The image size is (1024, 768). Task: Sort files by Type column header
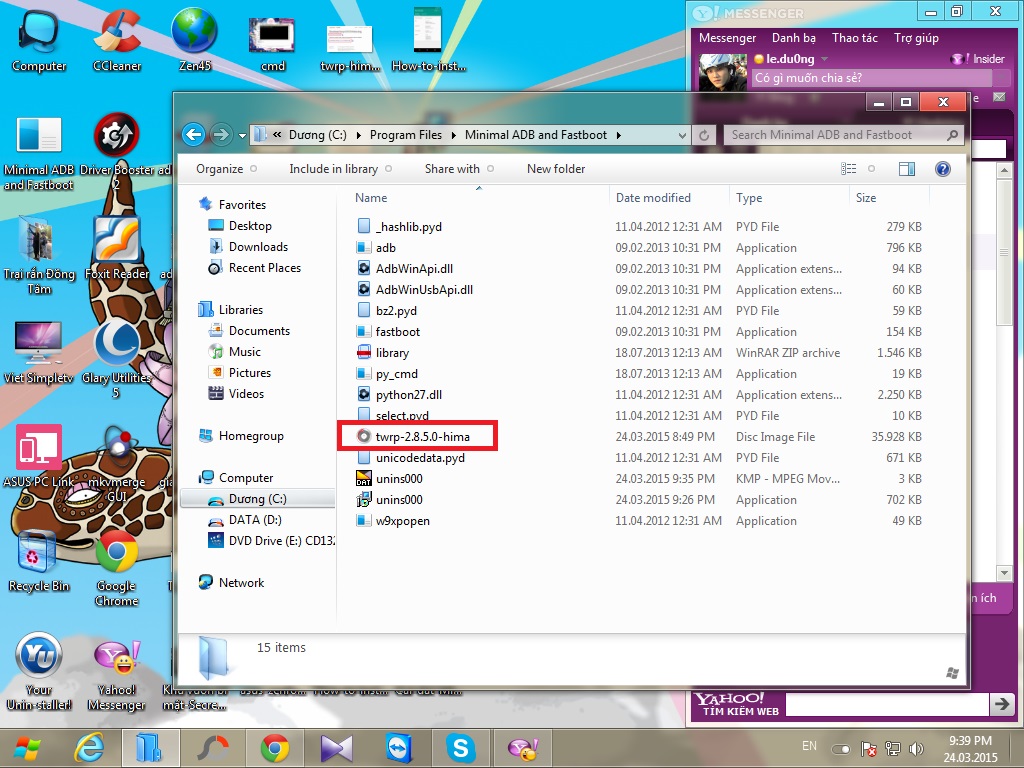[x=748, y=198]
